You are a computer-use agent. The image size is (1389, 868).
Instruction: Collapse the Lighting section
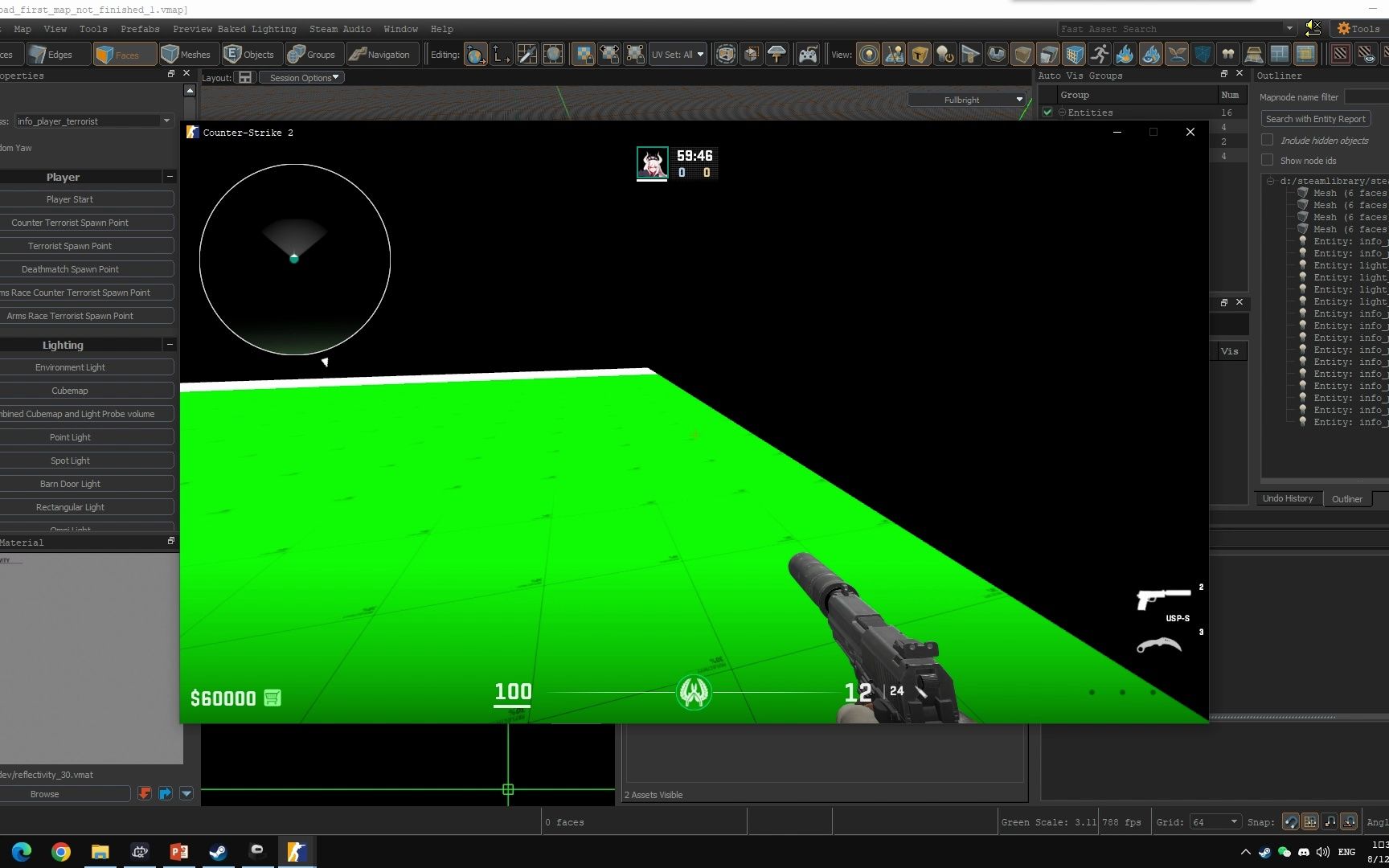point(170,344)
